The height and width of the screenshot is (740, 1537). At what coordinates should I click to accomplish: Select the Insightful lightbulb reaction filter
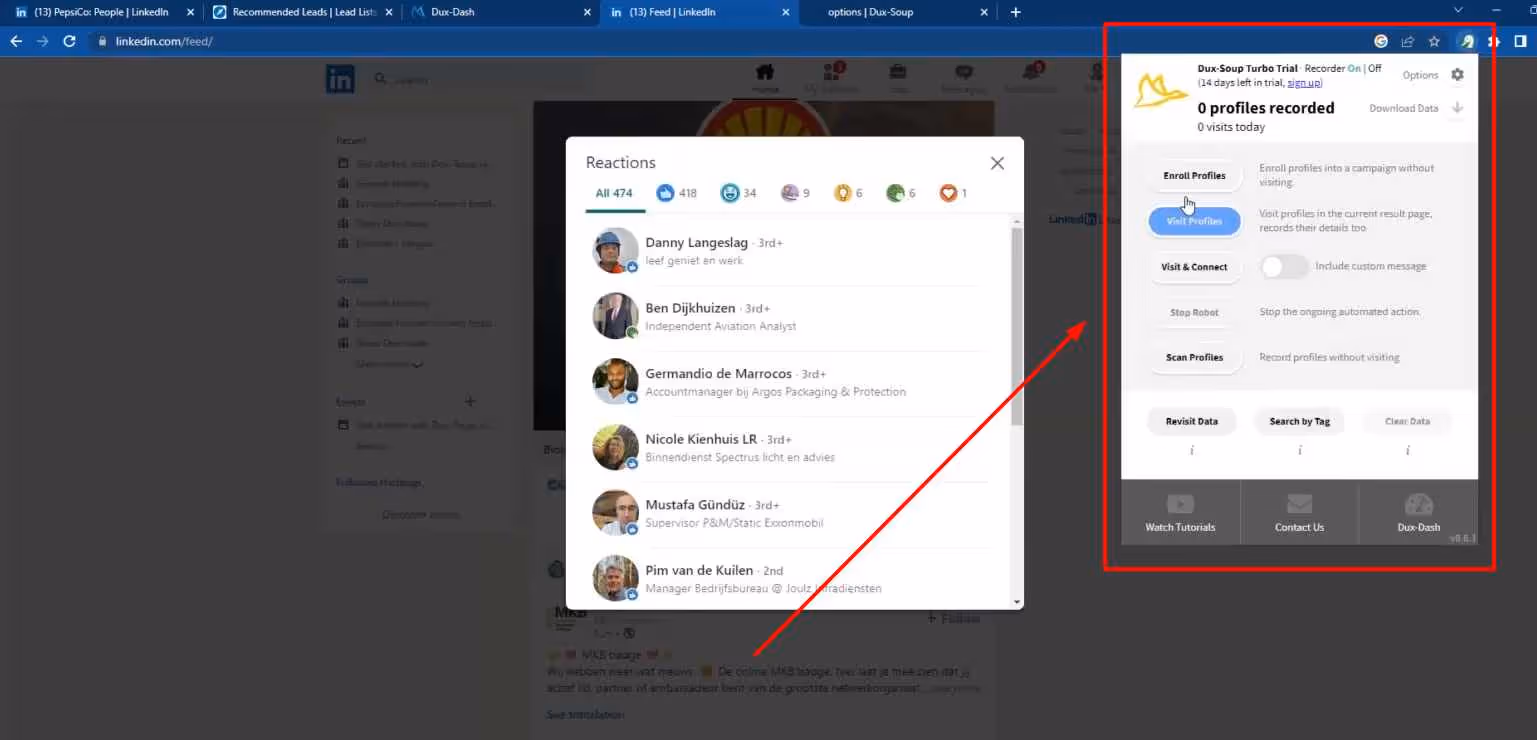coord(841,193)
